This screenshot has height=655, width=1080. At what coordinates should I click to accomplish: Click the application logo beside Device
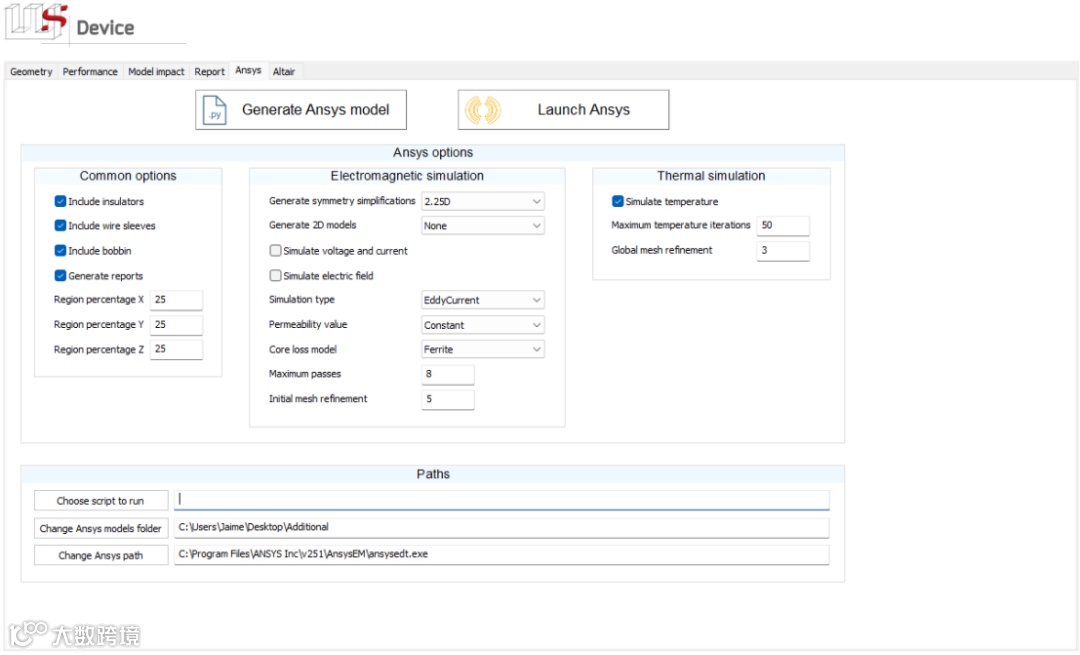[x=37, y=21]
